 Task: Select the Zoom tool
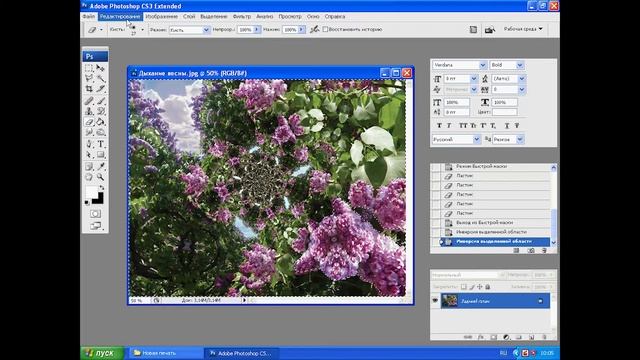point(100,177)
